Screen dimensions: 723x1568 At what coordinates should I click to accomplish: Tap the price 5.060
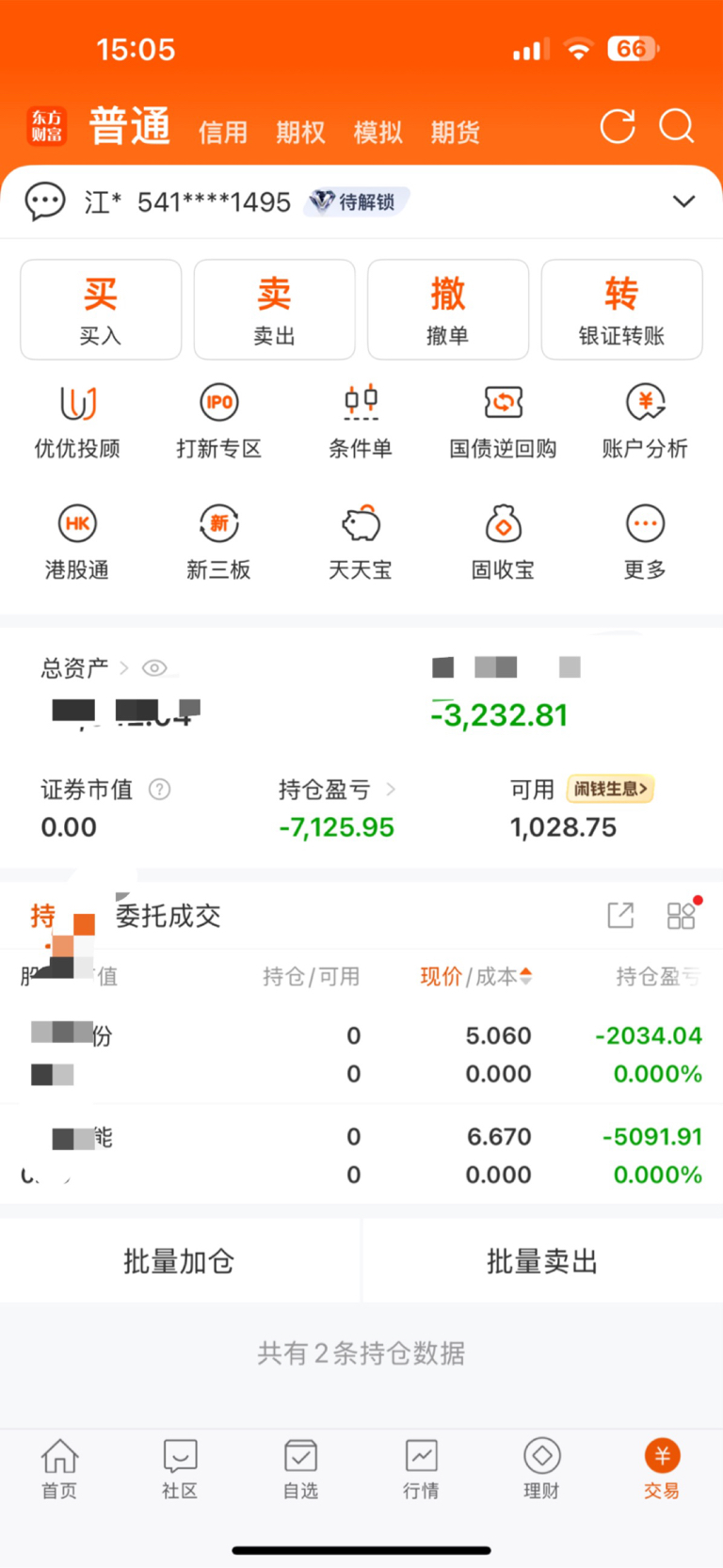click(498, 1035)
